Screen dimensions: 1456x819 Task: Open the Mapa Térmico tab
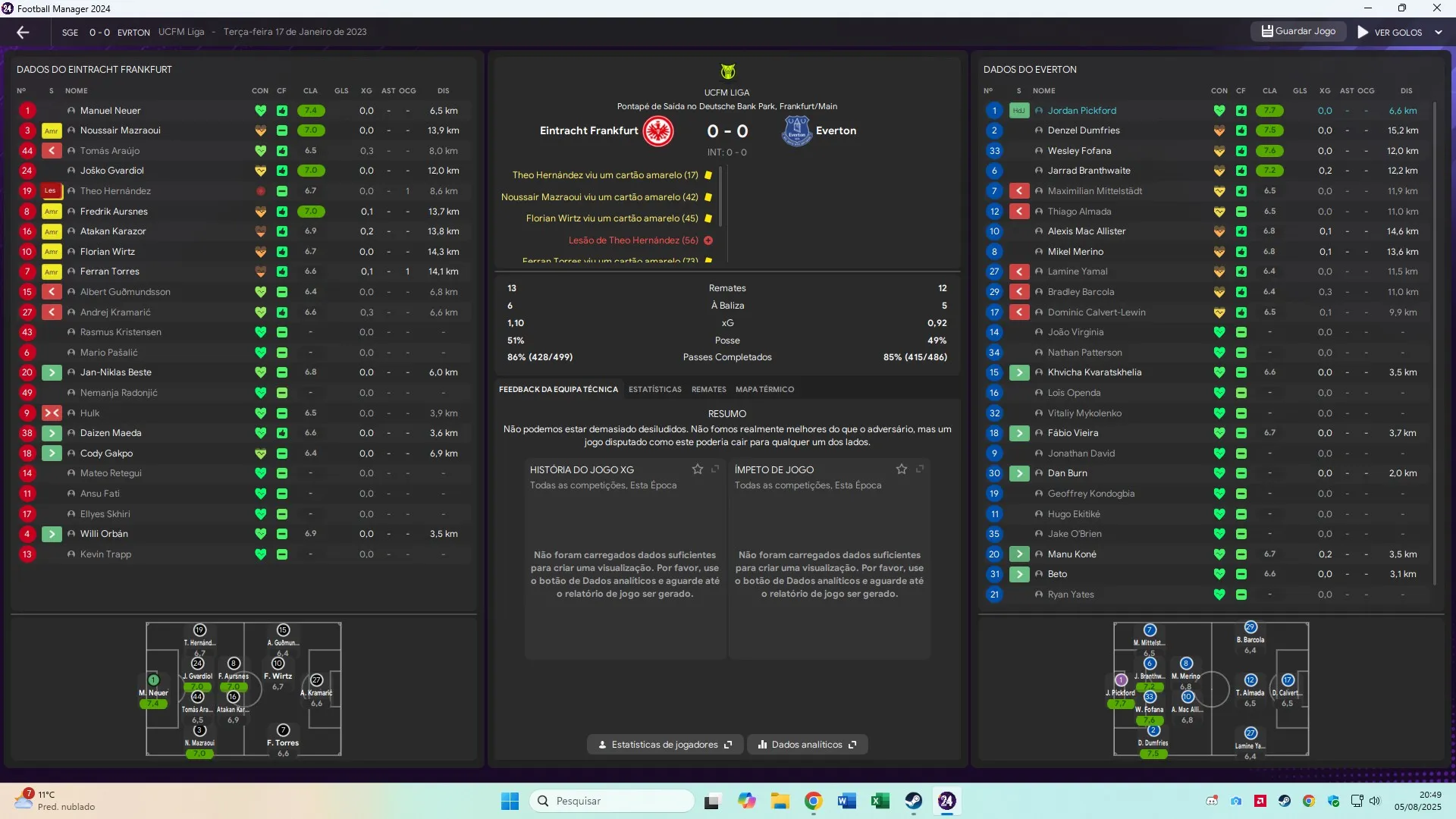point(764,389)
